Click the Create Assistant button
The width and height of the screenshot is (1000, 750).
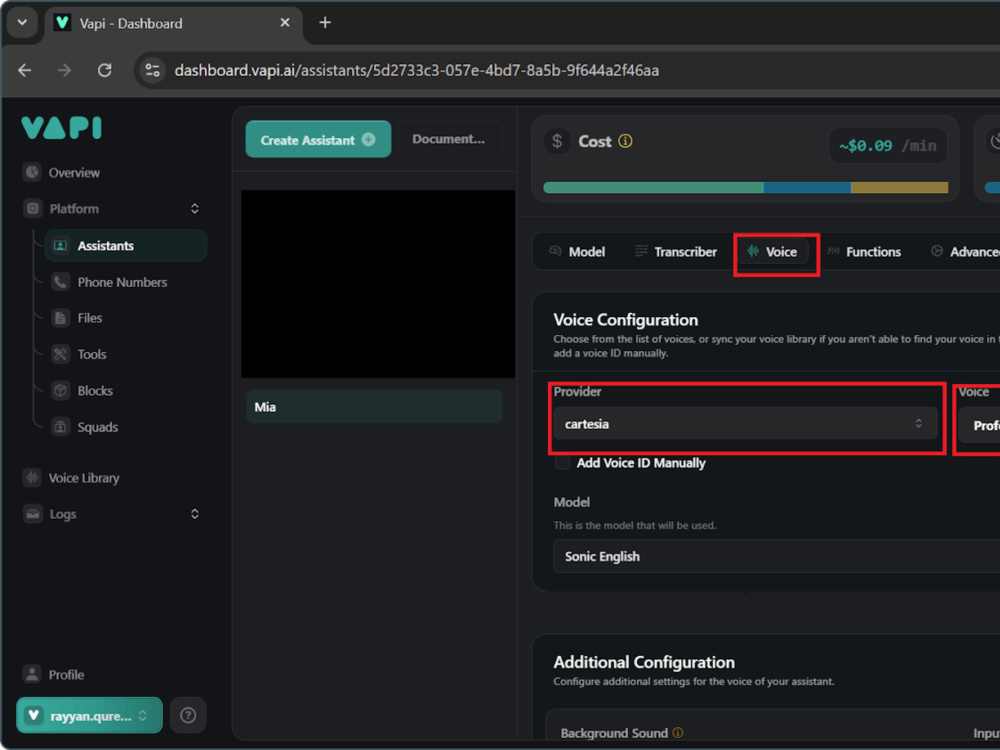click(318, 139)
